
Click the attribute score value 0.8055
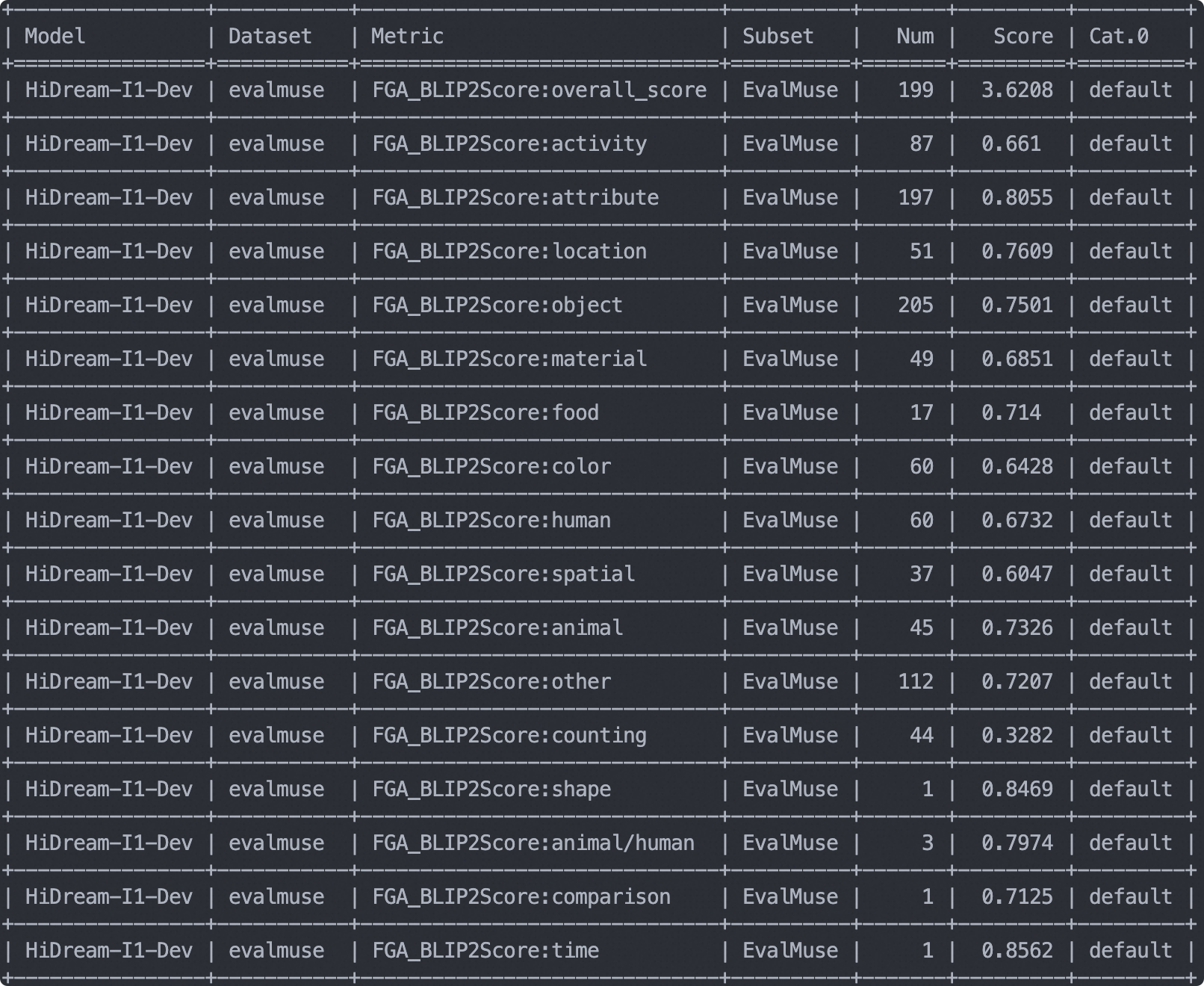click(x=1017, y=198)
